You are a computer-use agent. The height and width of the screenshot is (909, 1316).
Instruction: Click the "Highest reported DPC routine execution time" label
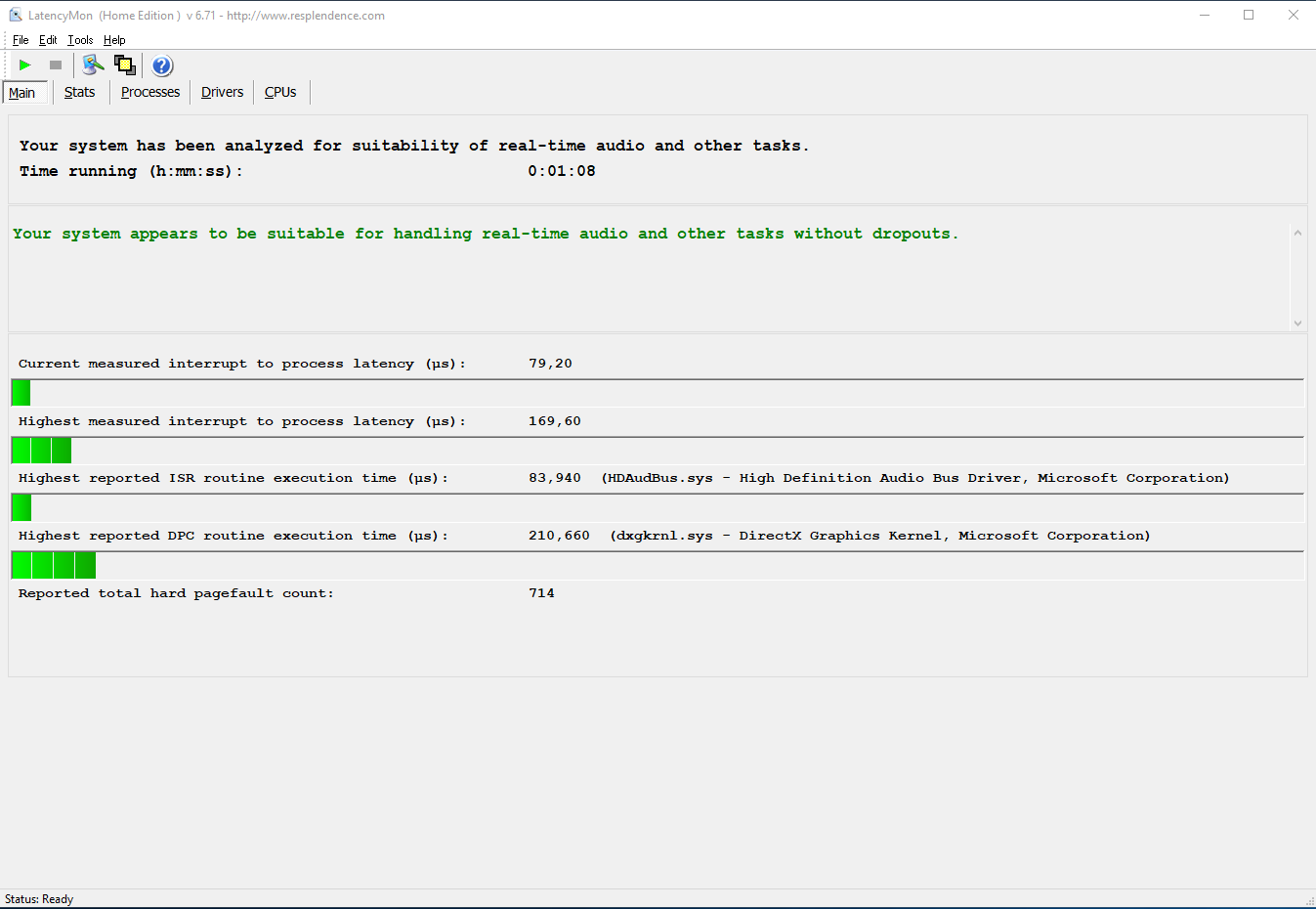233,536
